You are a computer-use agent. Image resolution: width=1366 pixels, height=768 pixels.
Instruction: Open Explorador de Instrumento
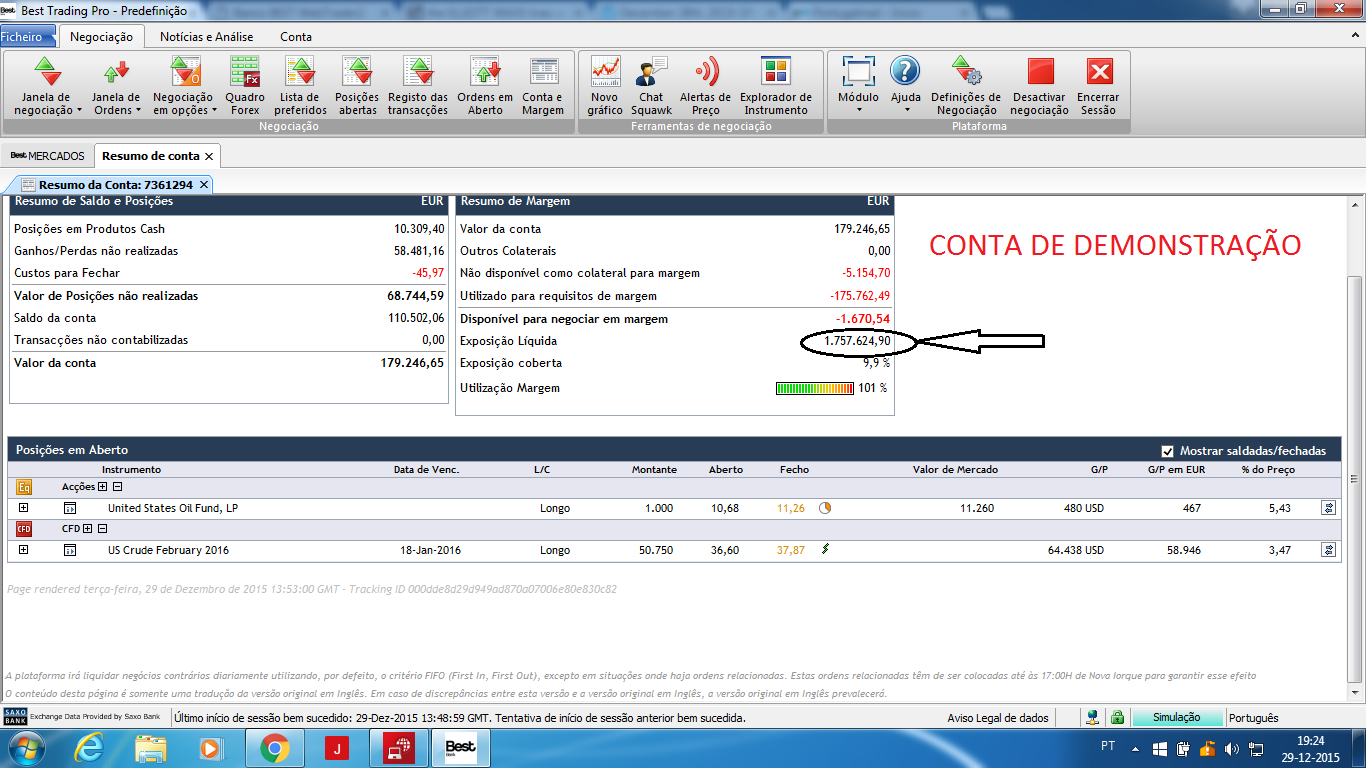(776, 85)
